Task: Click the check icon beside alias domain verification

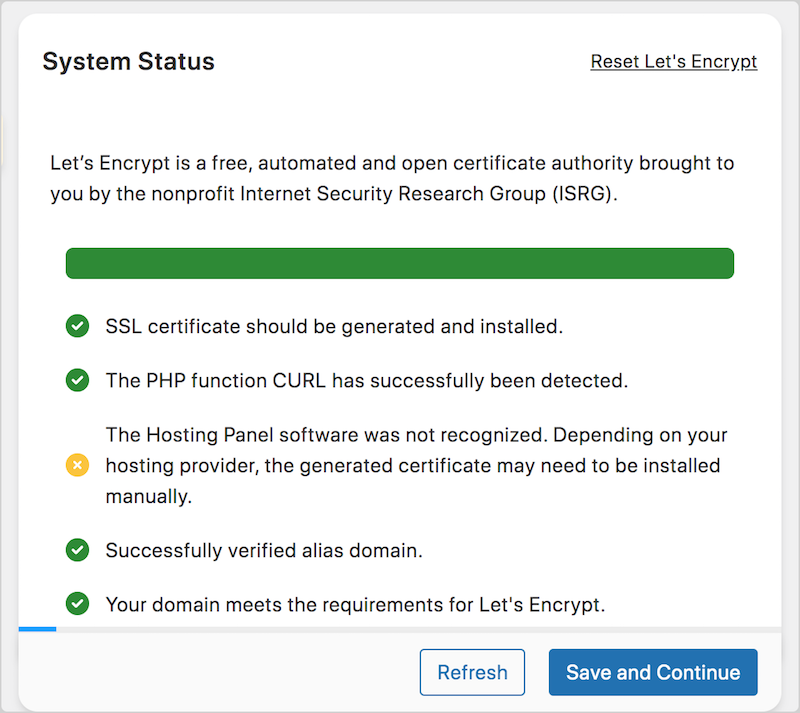Action: pyautogui.click(x=77, y=550)
